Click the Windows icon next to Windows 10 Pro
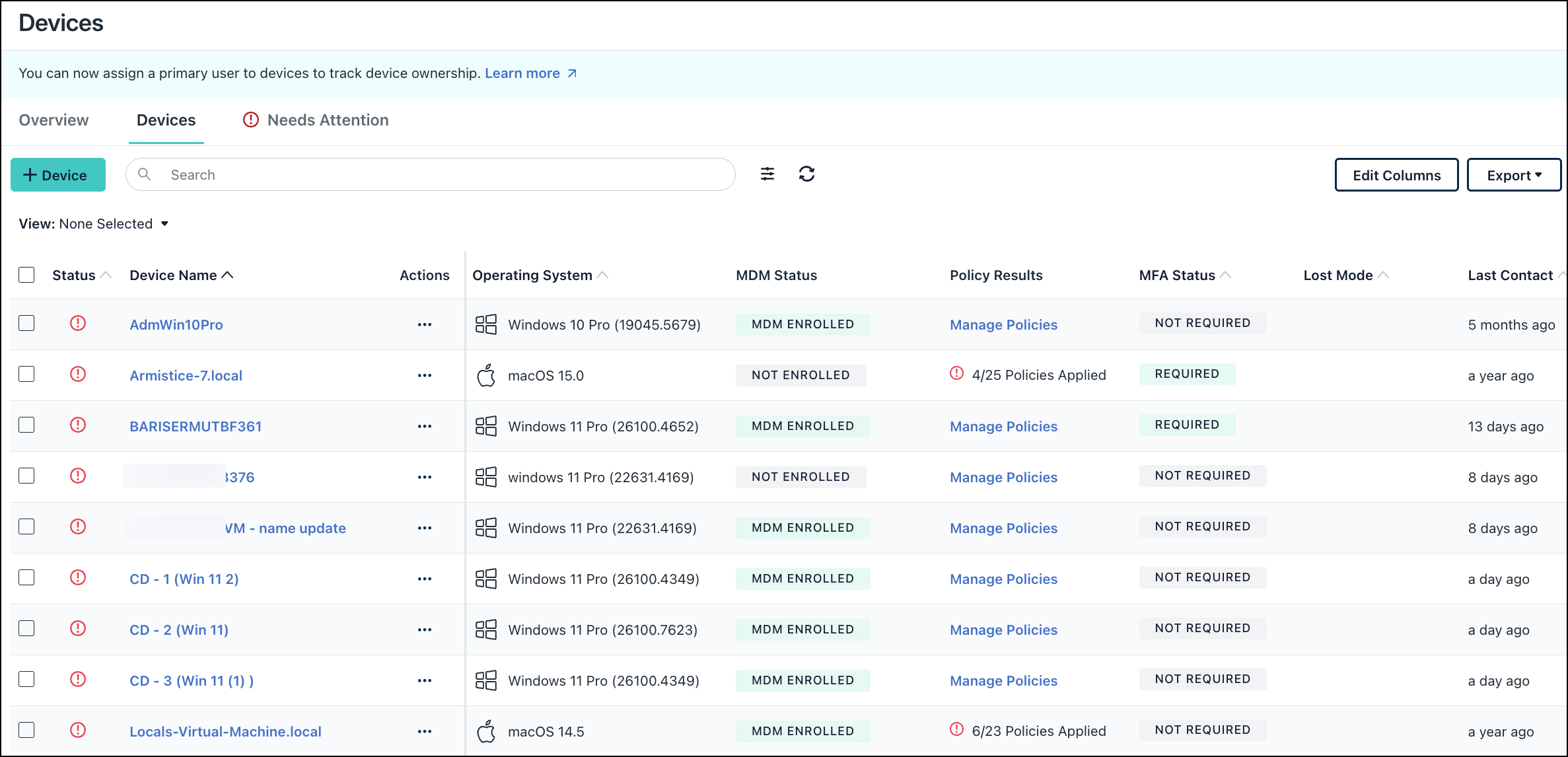1568x757 pixels. click(x=486, y=324)
